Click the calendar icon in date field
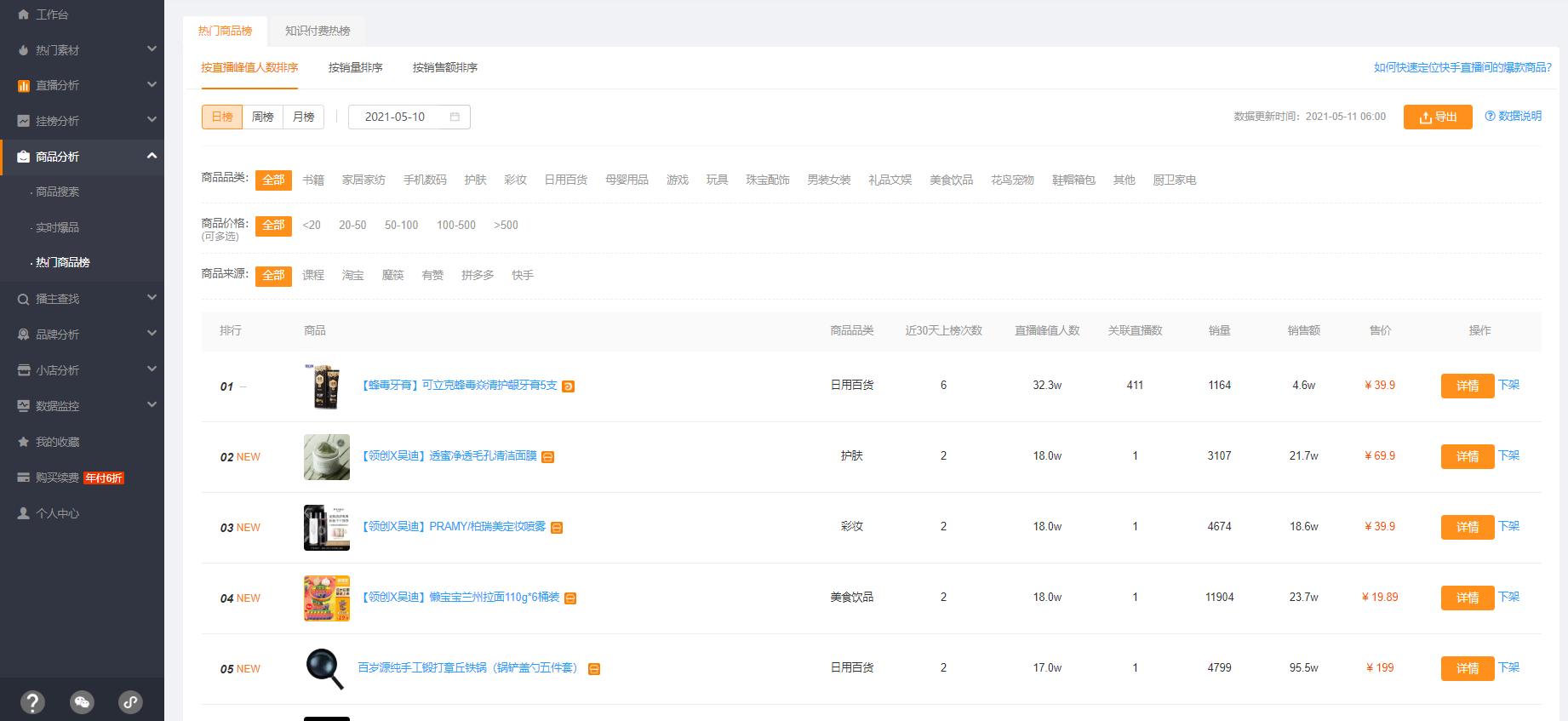 [x=455, y=117]
